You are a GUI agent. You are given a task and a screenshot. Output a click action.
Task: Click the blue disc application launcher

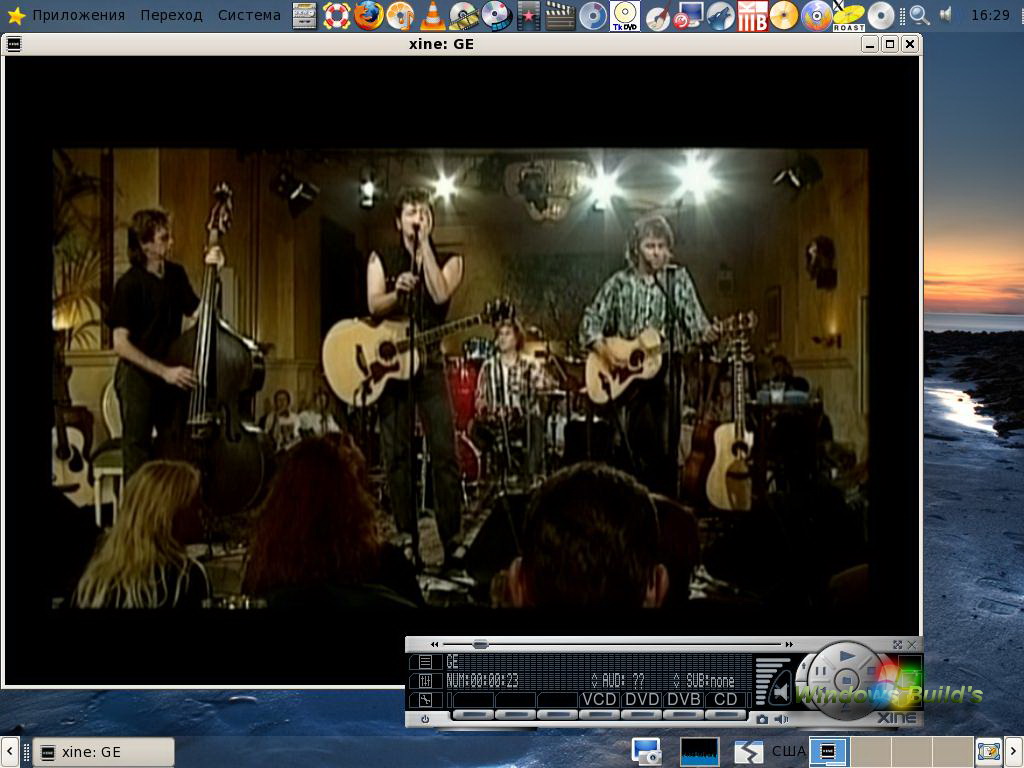tap(593, 16)
